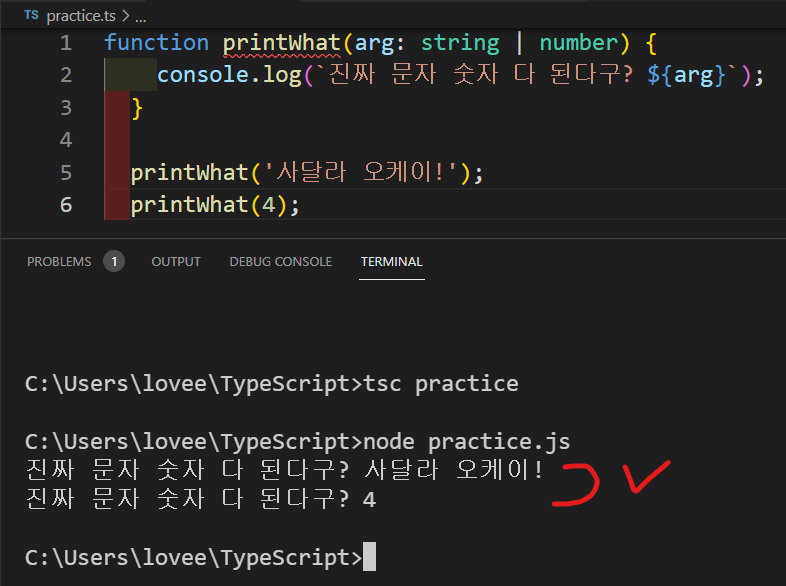Click line number 6 in the gutter
Screen dimensions: 786x586
[x=66, y=205]
